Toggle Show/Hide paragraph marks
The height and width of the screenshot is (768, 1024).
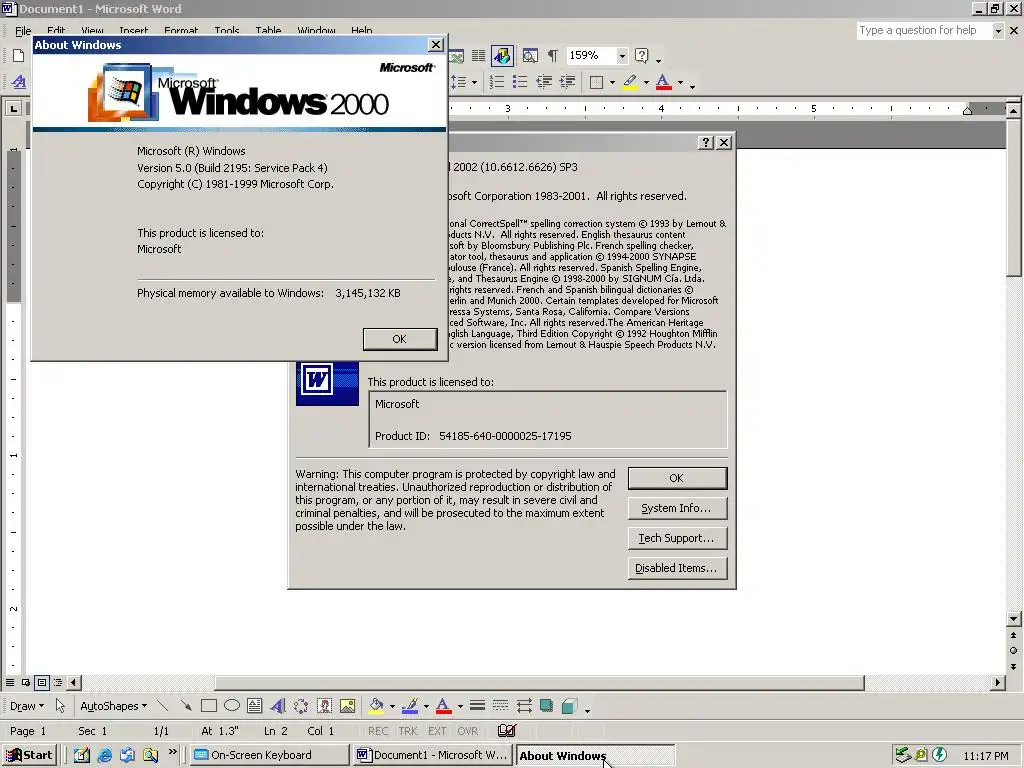pyautogui.click(x=552, y=56)
